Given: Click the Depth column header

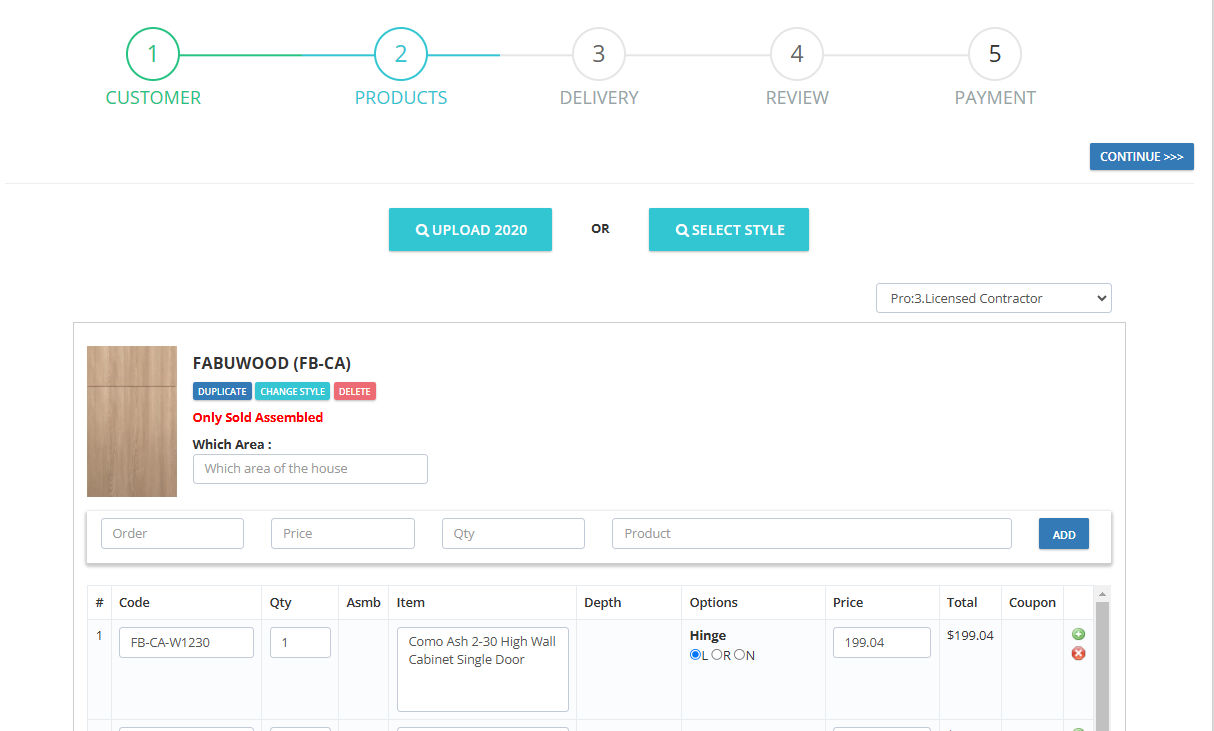Looking at the screenshot, I should [603, 602].
